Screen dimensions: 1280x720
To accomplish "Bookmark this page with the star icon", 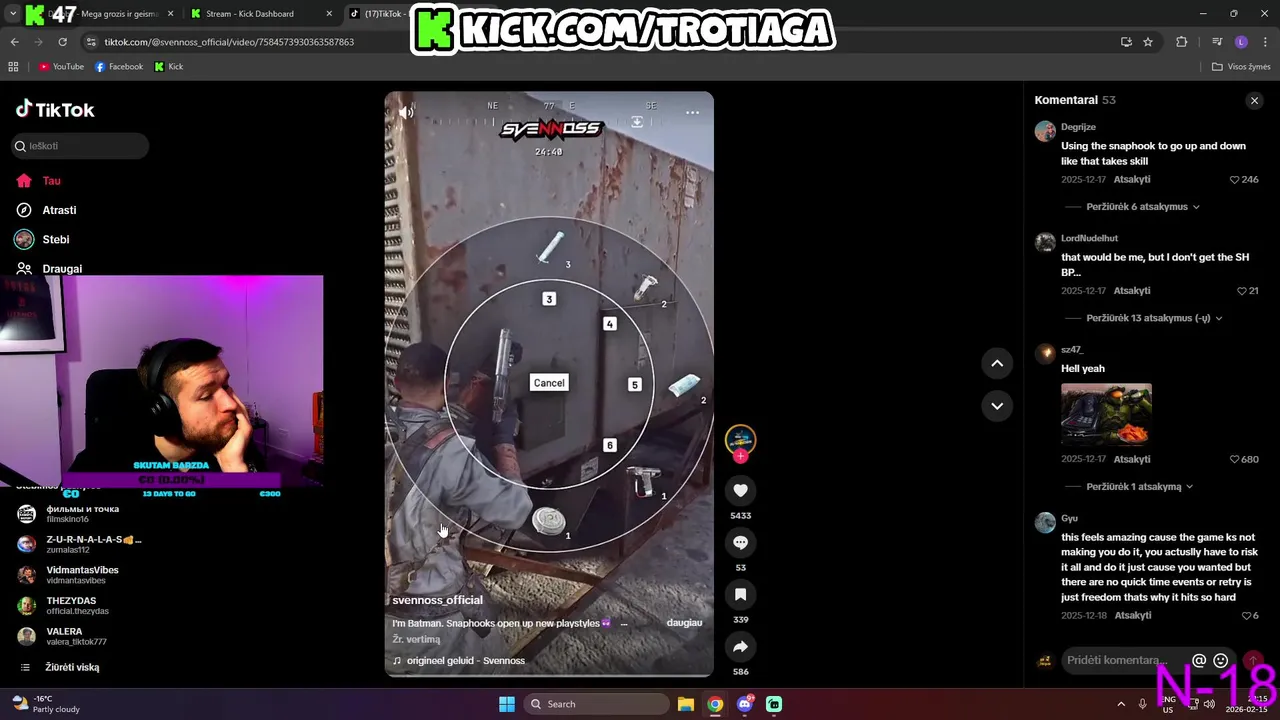I will pyautogui.click(x=1148, y=42).
